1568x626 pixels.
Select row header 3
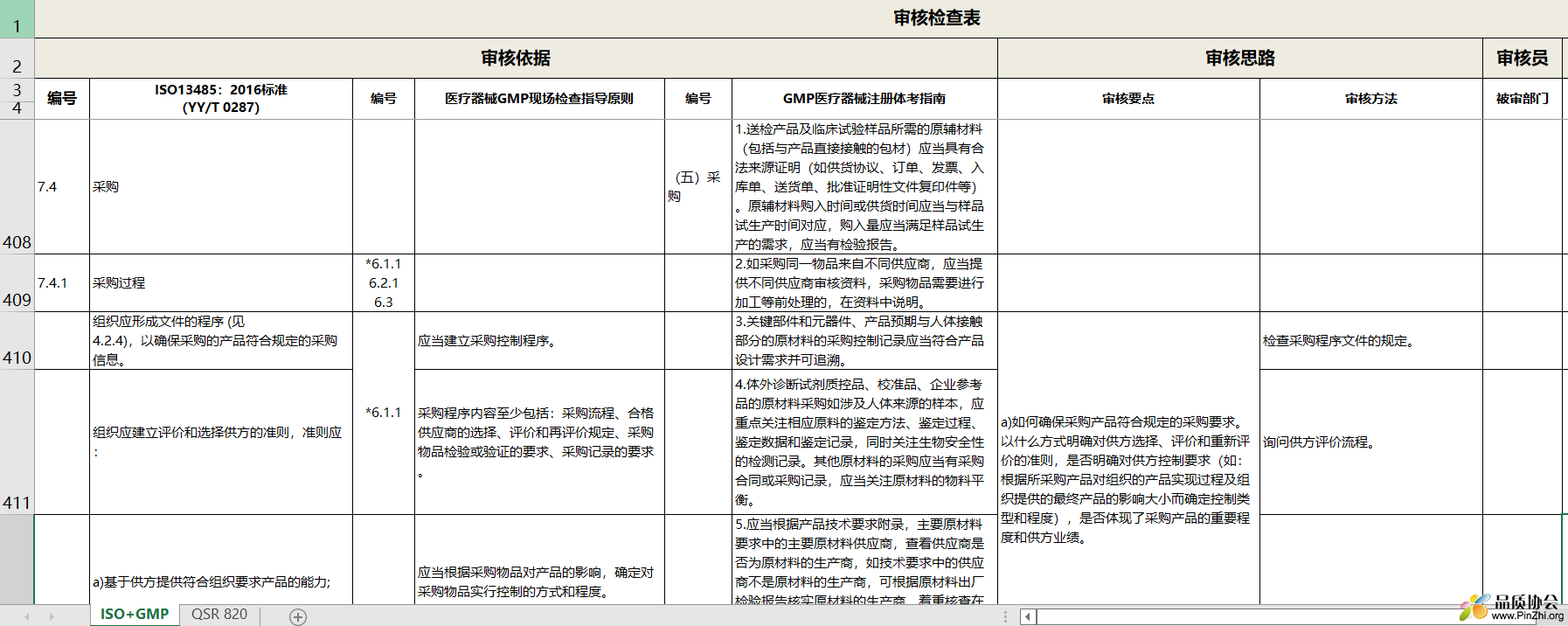click(x=17, y=89)
